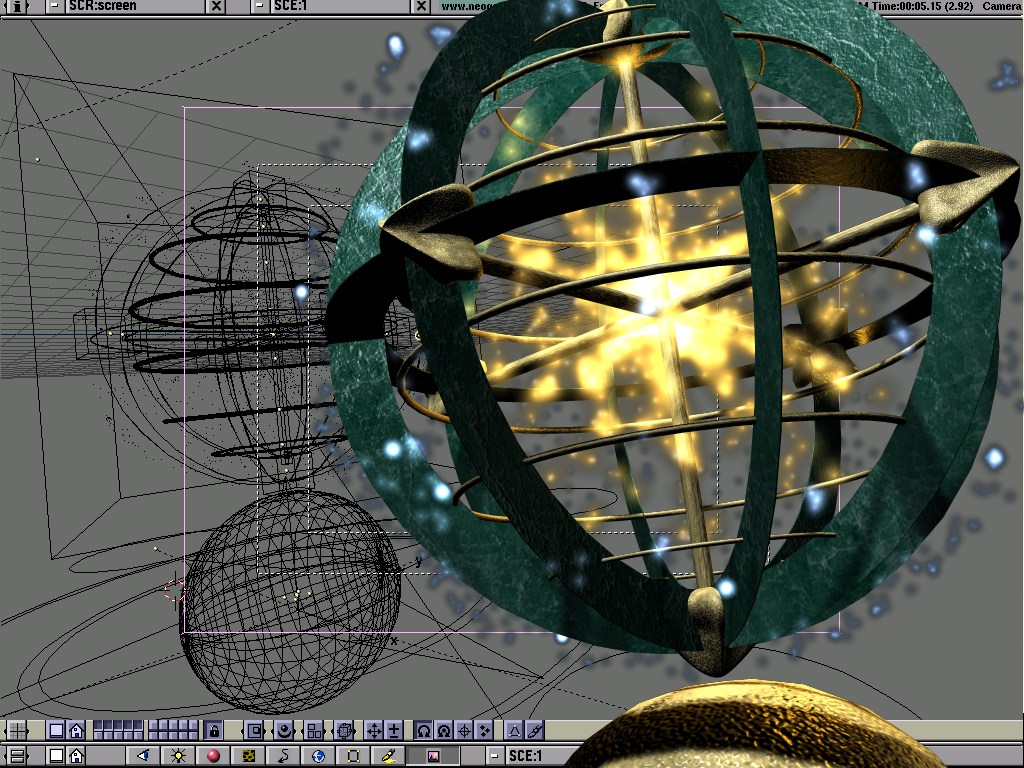Image resolution: width=1024 pixels, height=768 pixels.
Task: Select the Display buttons tab icon
Action: click(x=433, y=756)
